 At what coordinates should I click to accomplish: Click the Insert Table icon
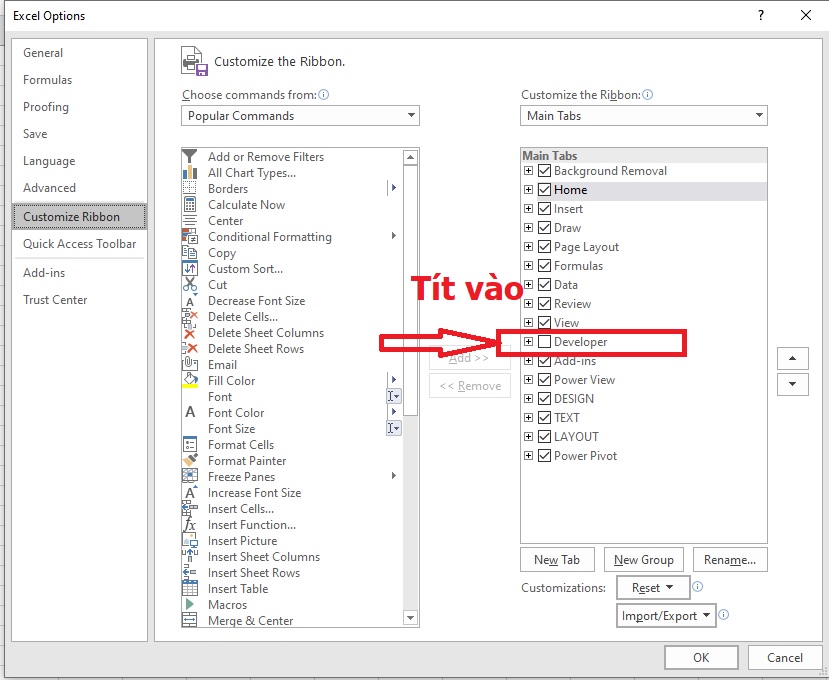[190, 589]
